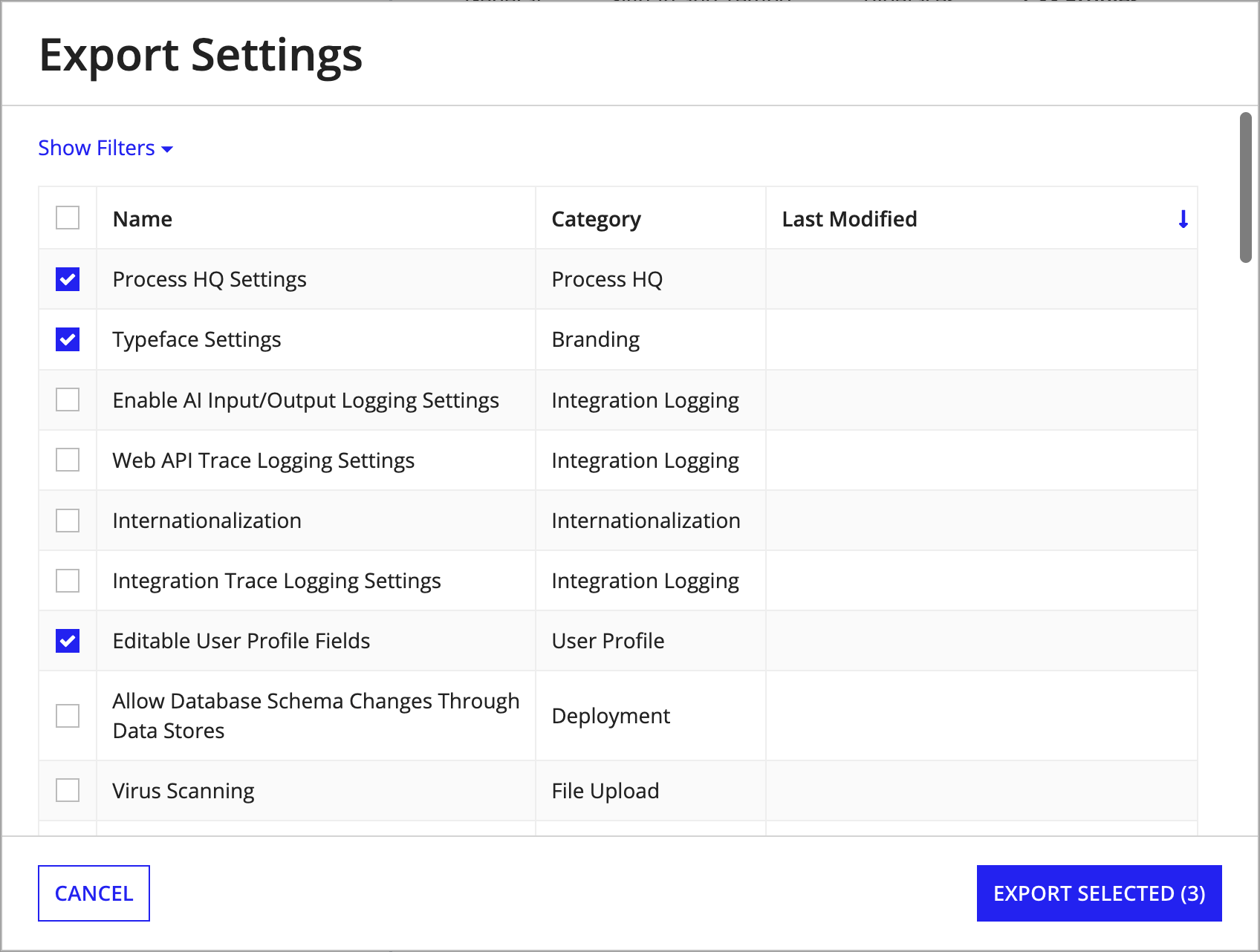Uncheck the Typeface Settings checkbox
1260x952 pixels.
click(68, 339)
